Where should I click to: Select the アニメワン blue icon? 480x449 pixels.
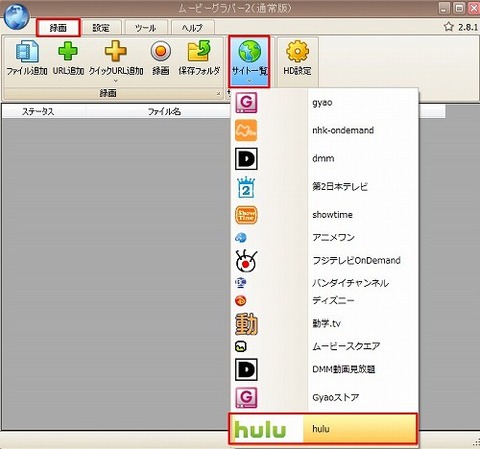(241, 238)
